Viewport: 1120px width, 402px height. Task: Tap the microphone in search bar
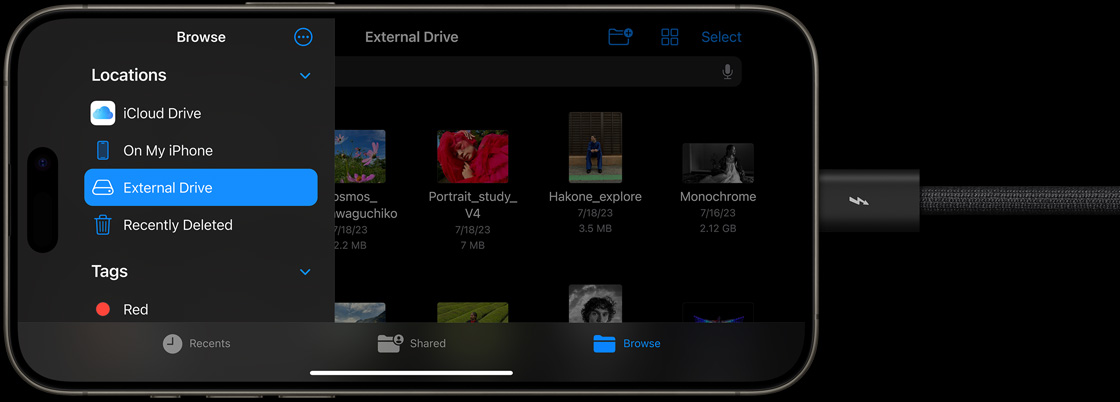(727, 72)
